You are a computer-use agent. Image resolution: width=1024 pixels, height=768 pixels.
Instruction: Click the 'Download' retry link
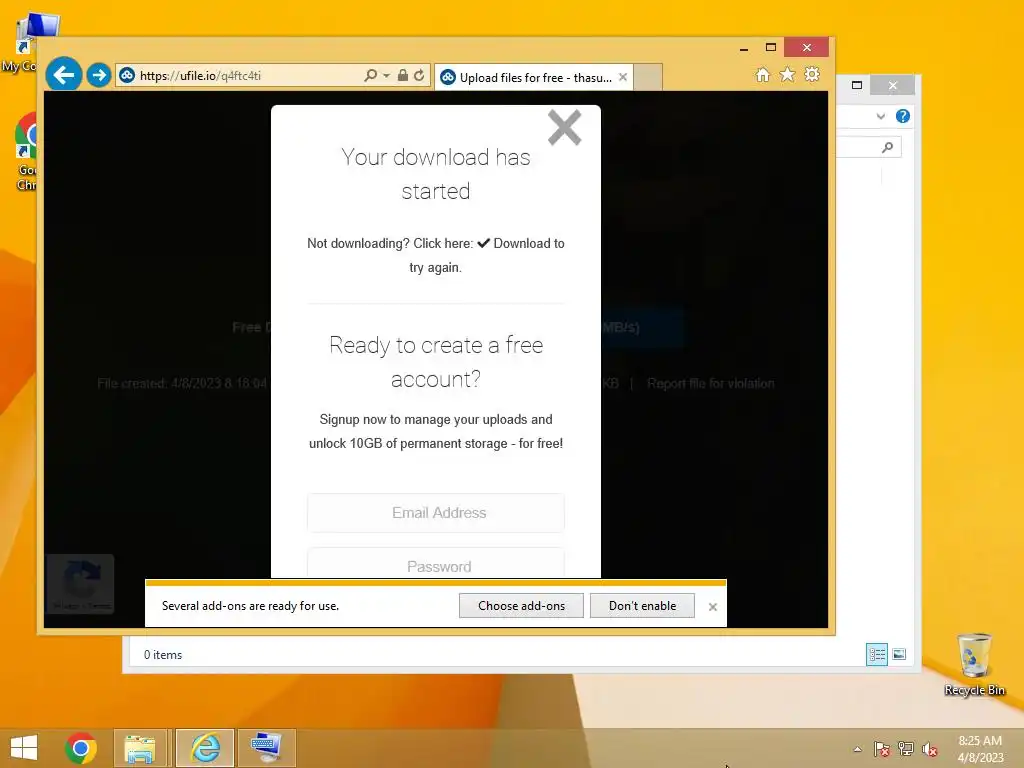pos(520,244)
